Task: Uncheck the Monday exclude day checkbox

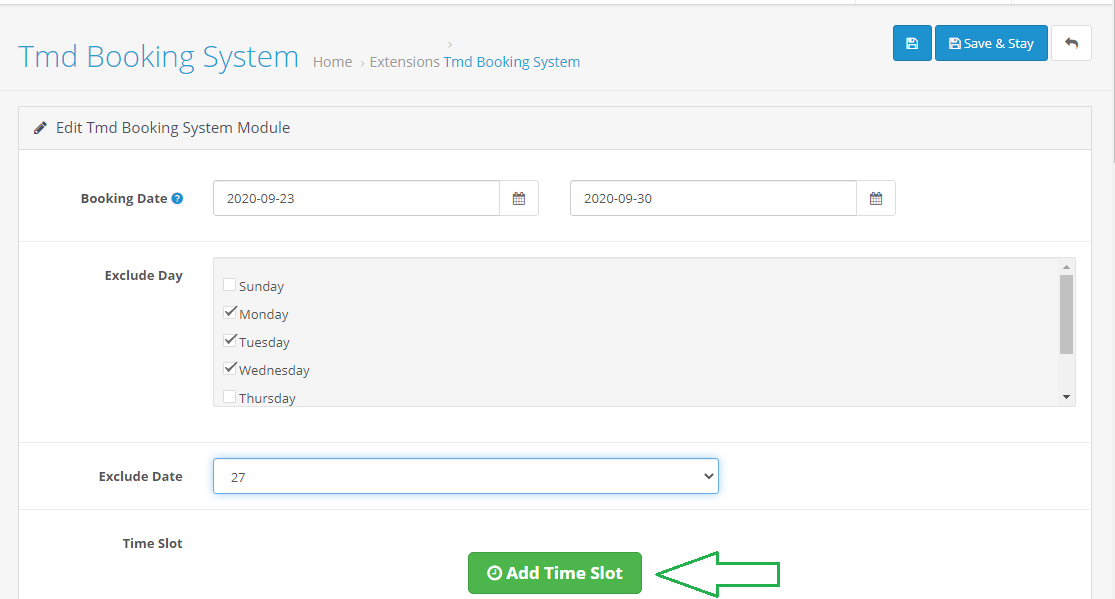Action: point(230,313)
